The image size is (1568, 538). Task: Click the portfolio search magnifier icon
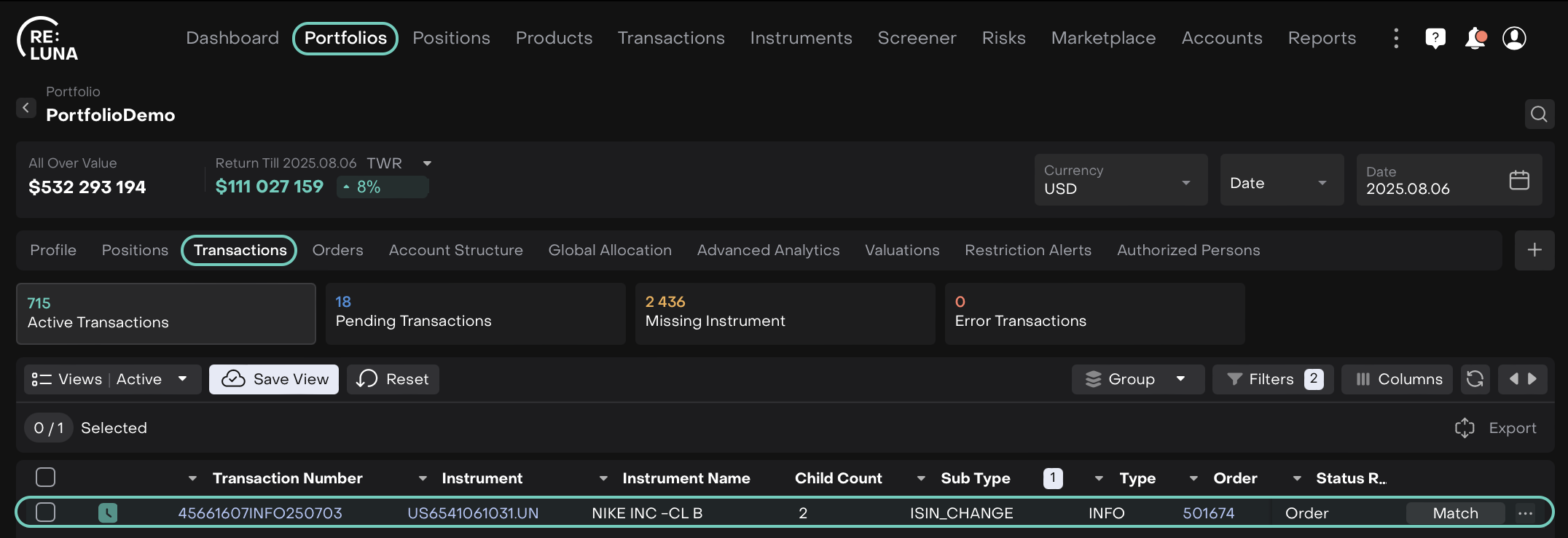click(1539, 114)
